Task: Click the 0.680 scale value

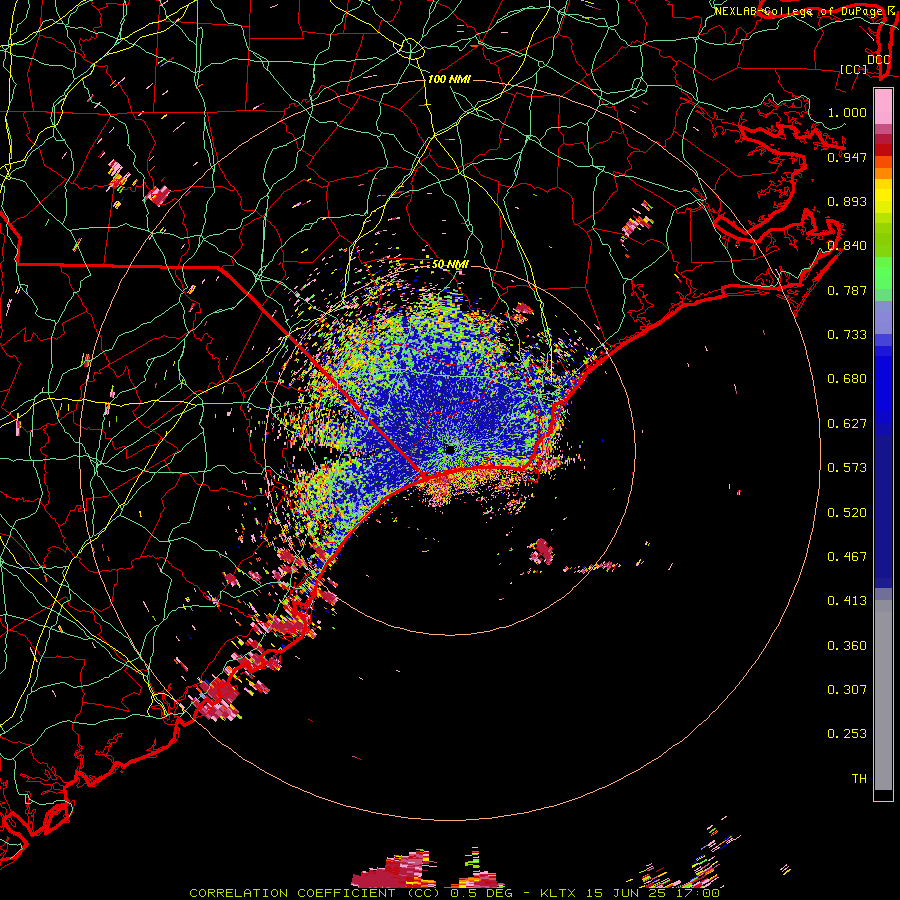Action: 847,379
